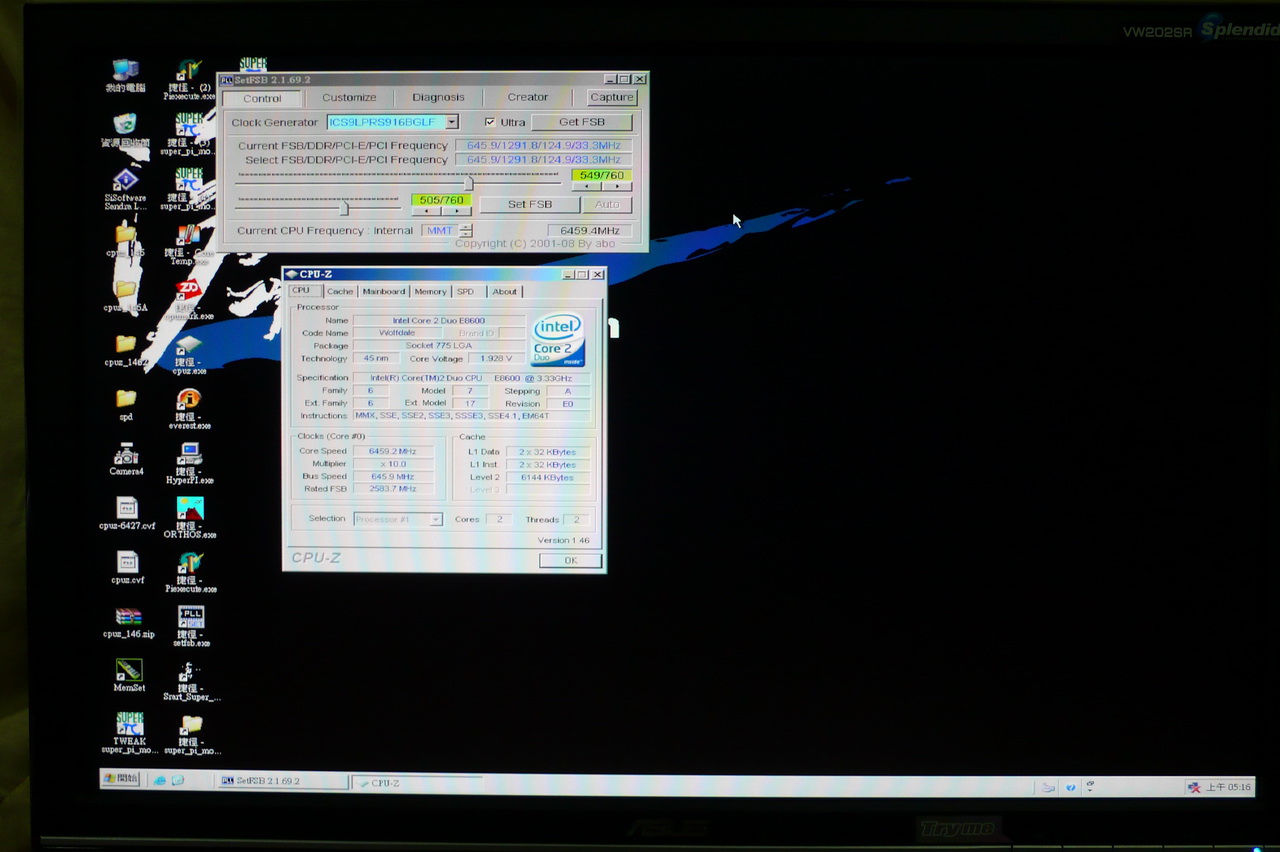Click OK in the CPU-Z window
This screenshot has height=852, width=1280.
point(570,560)
